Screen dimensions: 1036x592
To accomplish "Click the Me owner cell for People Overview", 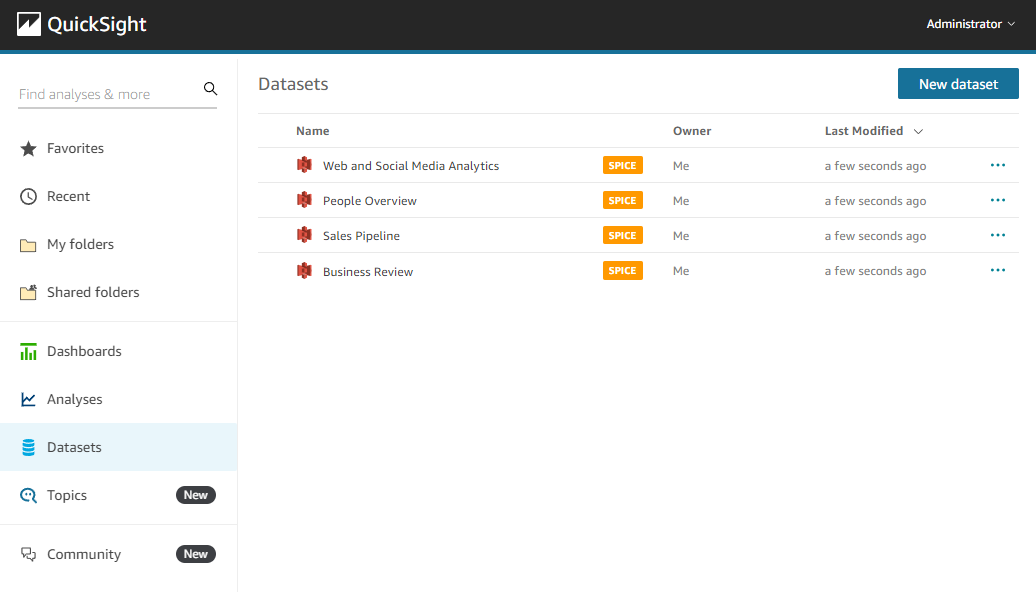I will pyautogui.click(x=681, y=201).
